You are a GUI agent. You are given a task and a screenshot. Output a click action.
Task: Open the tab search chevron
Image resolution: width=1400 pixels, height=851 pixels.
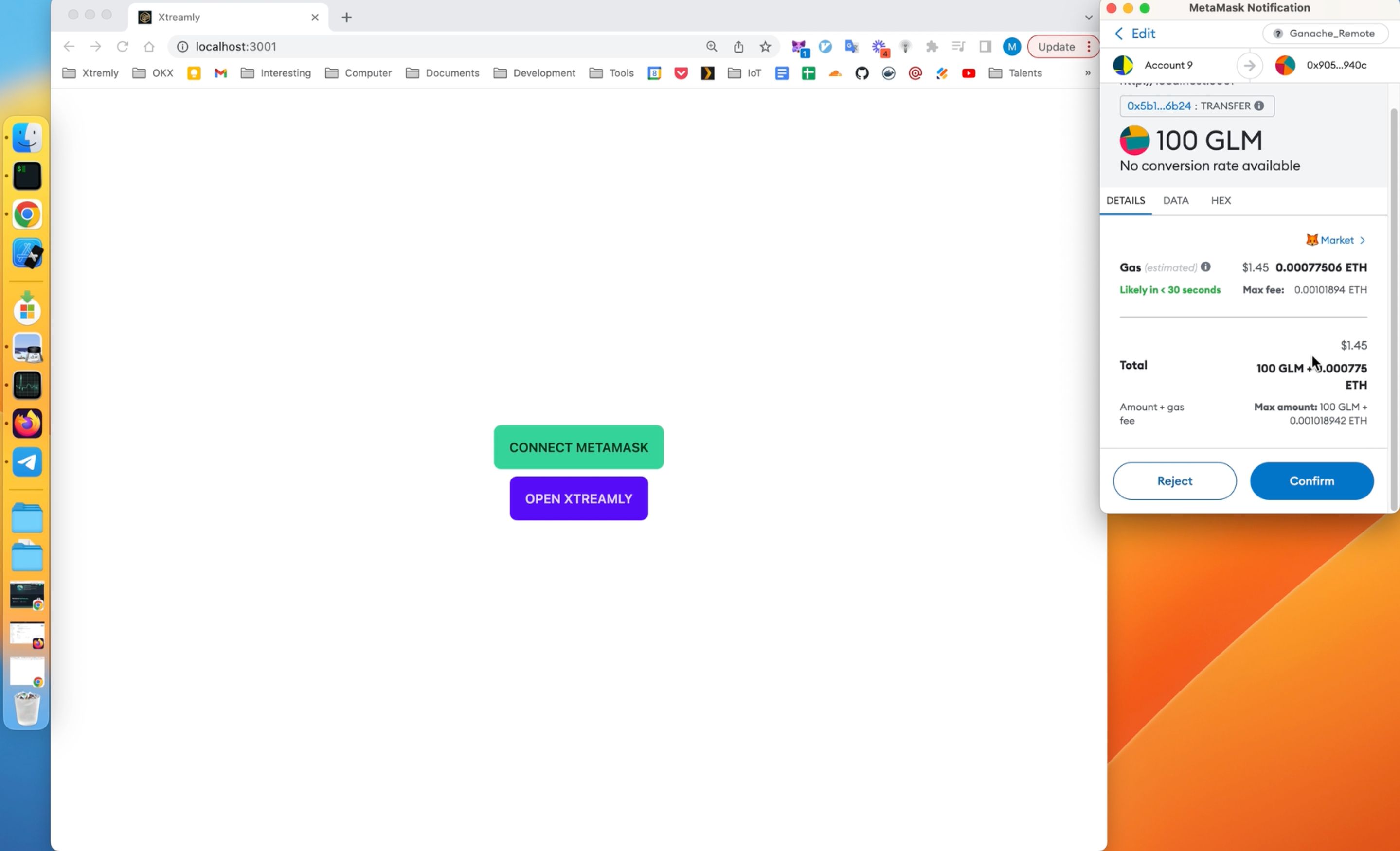(1088, 17)
